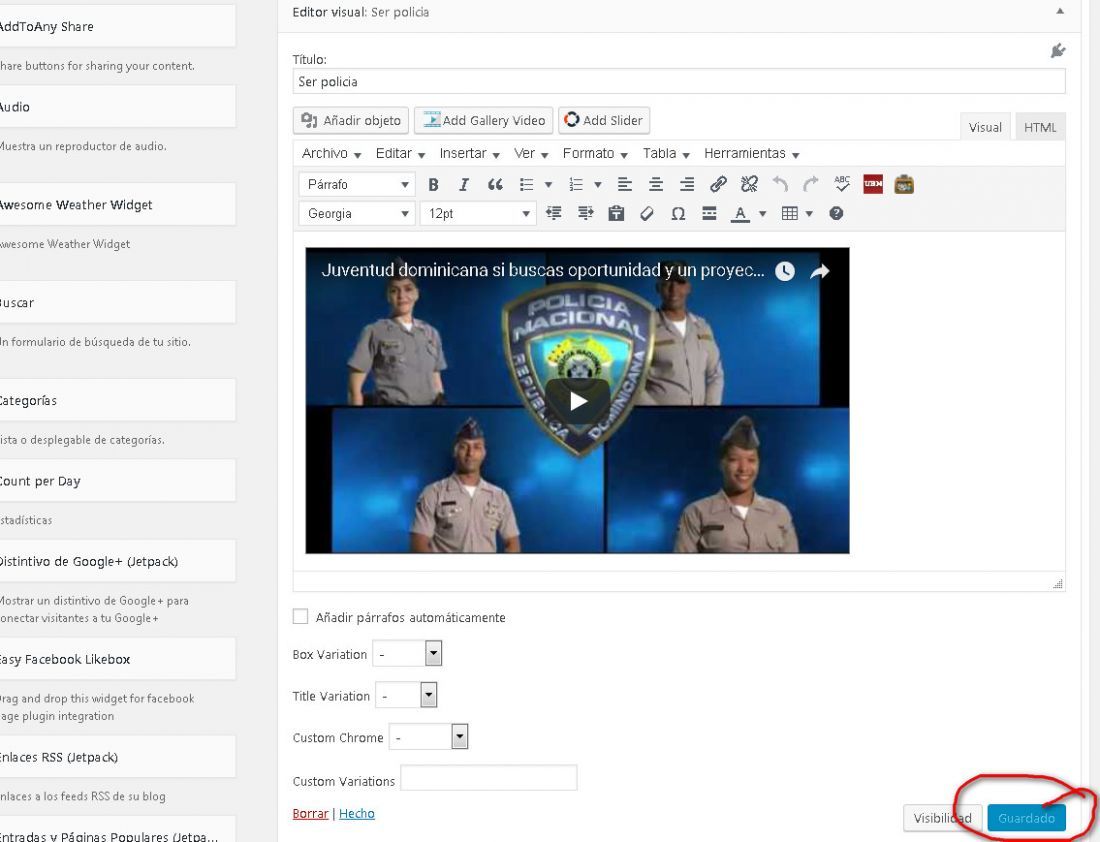This screenshot has height=842, width=1100.
Task: Open the Georgia font family dropdown
Action: tap(357, 213)
